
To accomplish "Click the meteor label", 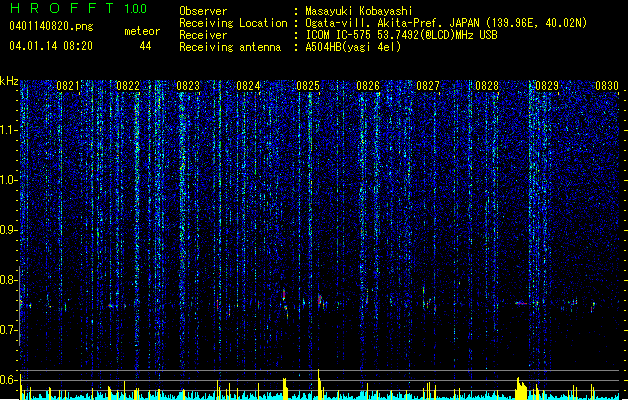I will point(142,31).
